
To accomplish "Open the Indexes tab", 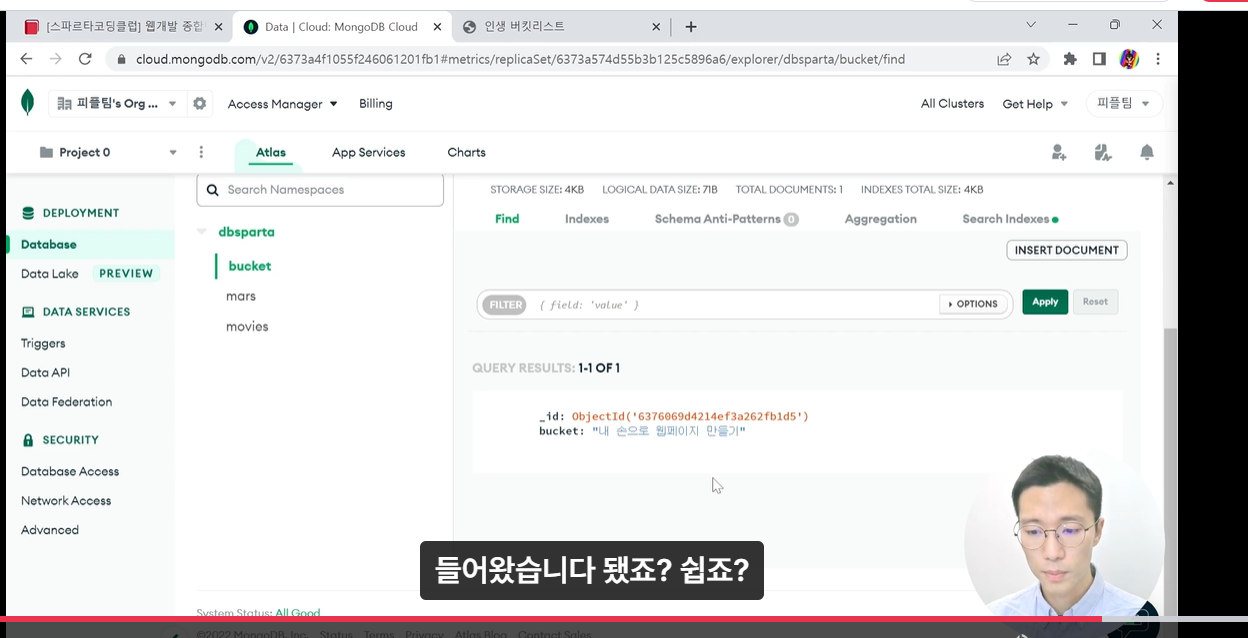I will (587, 219).
